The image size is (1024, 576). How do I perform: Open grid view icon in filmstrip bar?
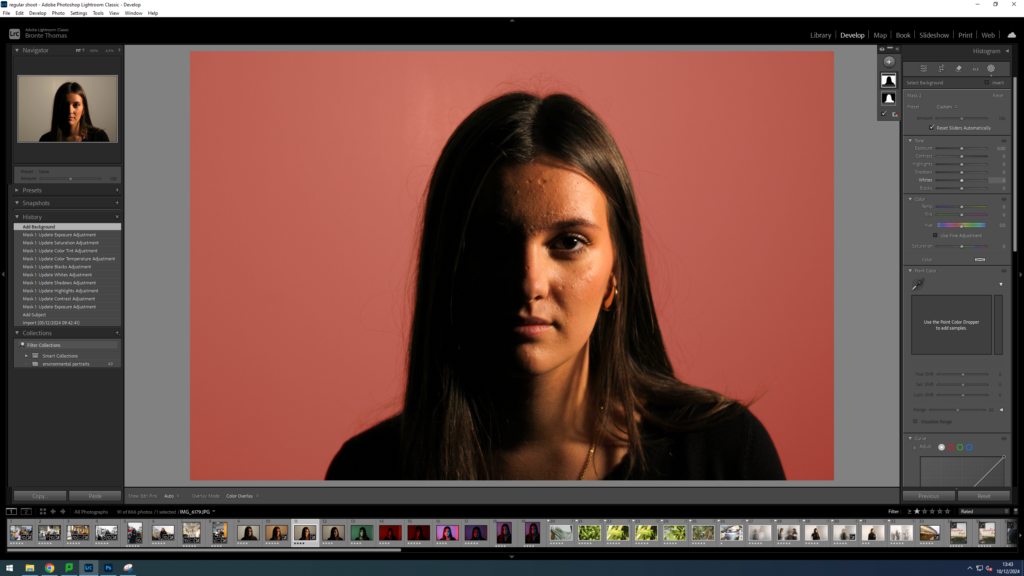[43, 512]
